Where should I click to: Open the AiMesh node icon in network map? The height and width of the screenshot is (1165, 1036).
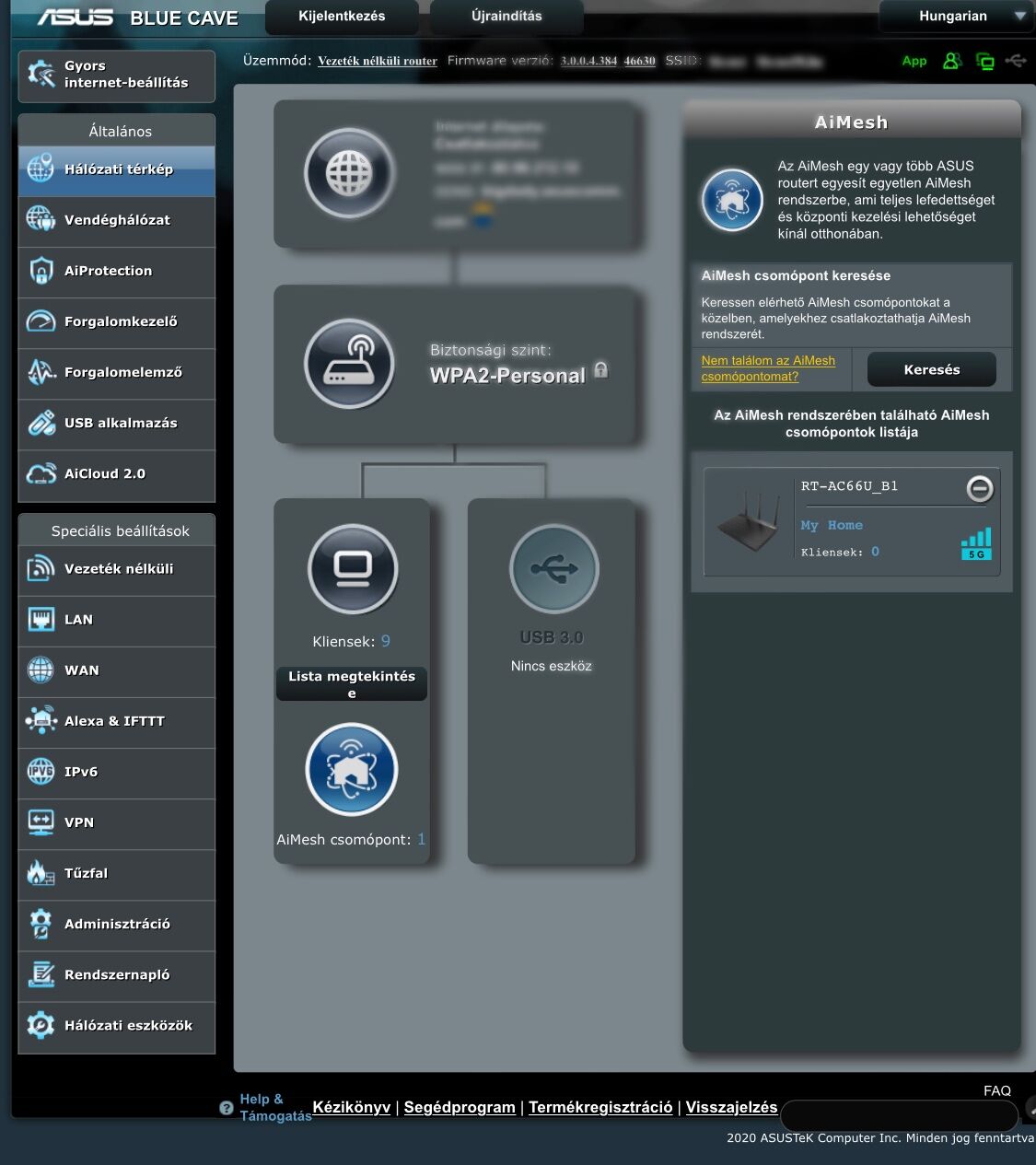click(351, 770)
